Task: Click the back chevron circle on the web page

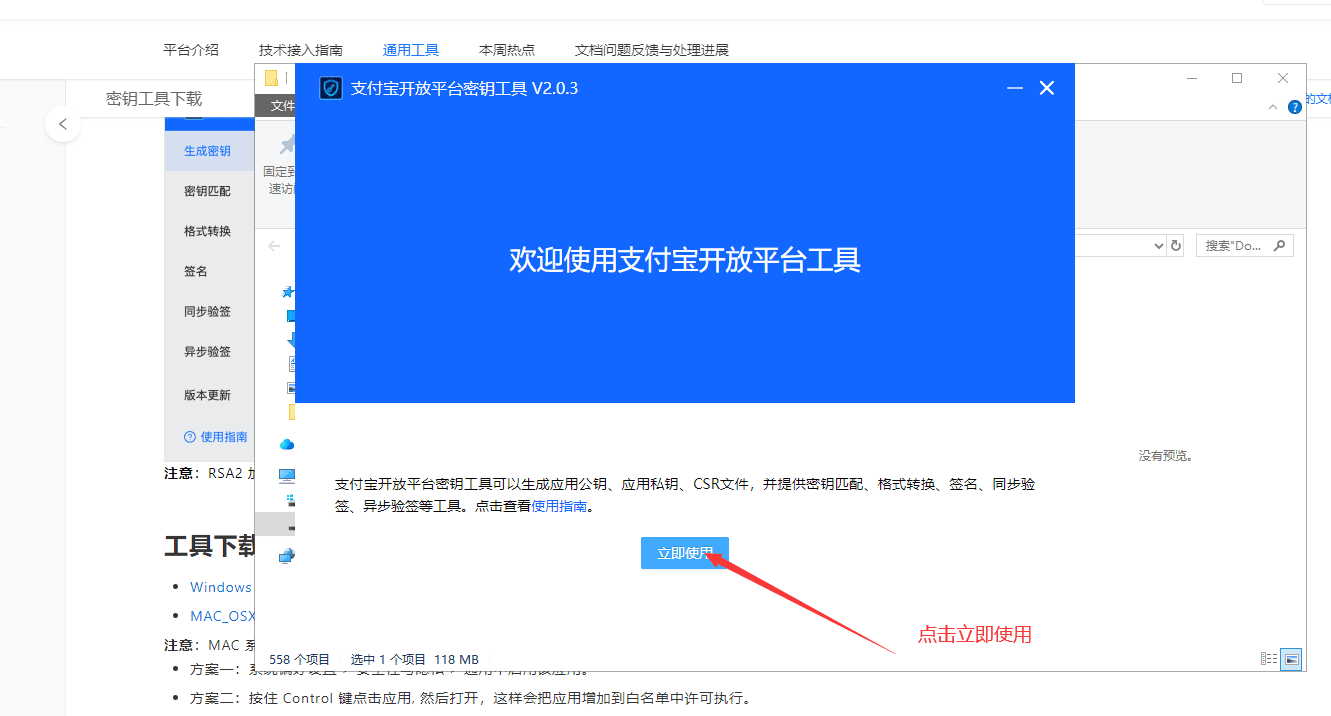Action: click(x=63, y=124)
